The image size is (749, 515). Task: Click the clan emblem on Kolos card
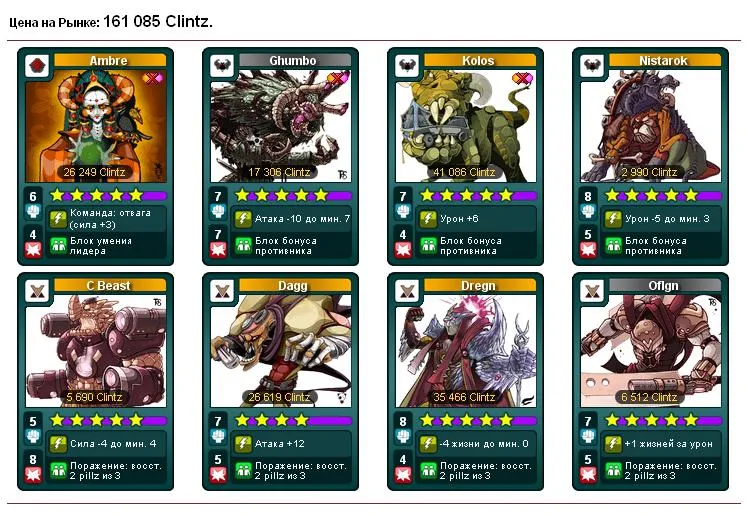tap(407, 65)
